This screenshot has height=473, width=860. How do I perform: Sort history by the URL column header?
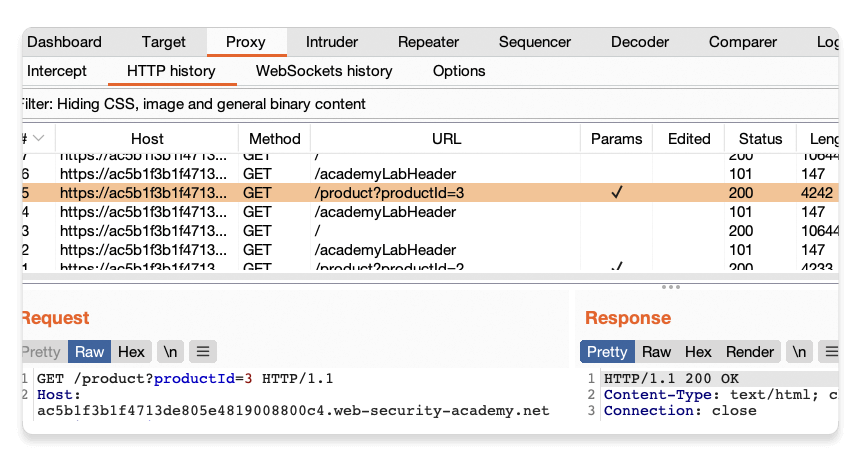tap(446, 139)
